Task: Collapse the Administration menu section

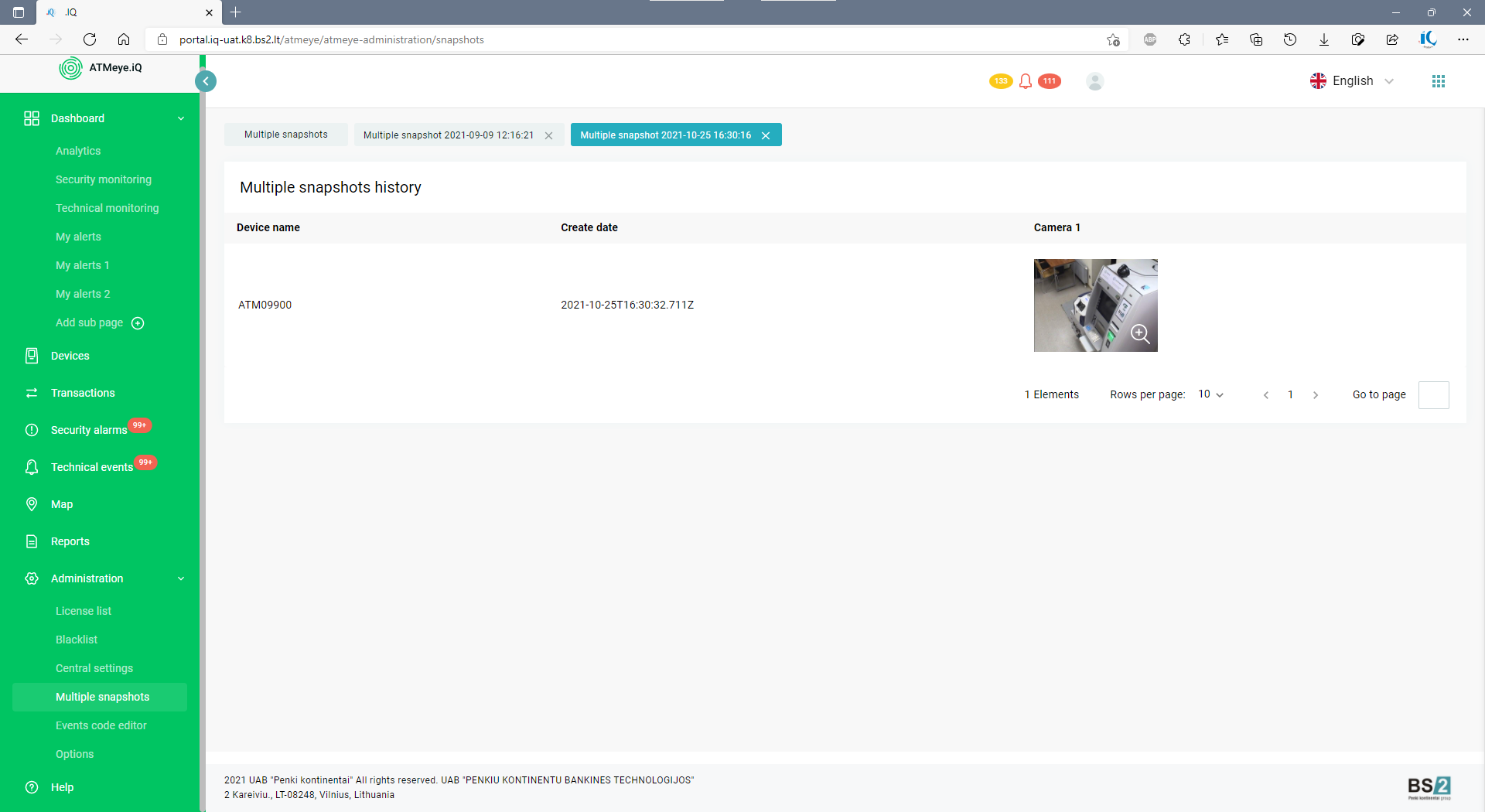Action: click(x=181, y=578)
